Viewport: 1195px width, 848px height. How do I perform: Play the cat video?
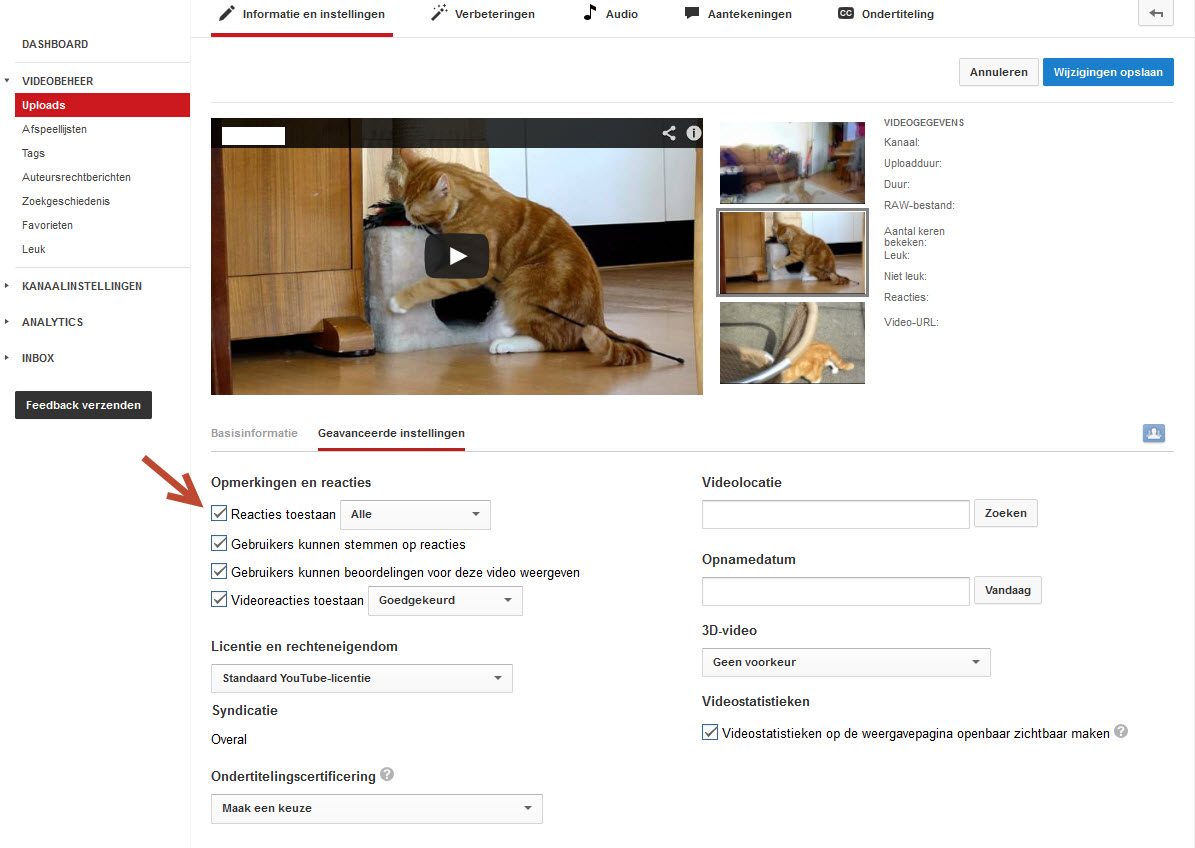[x=456, y=256]
